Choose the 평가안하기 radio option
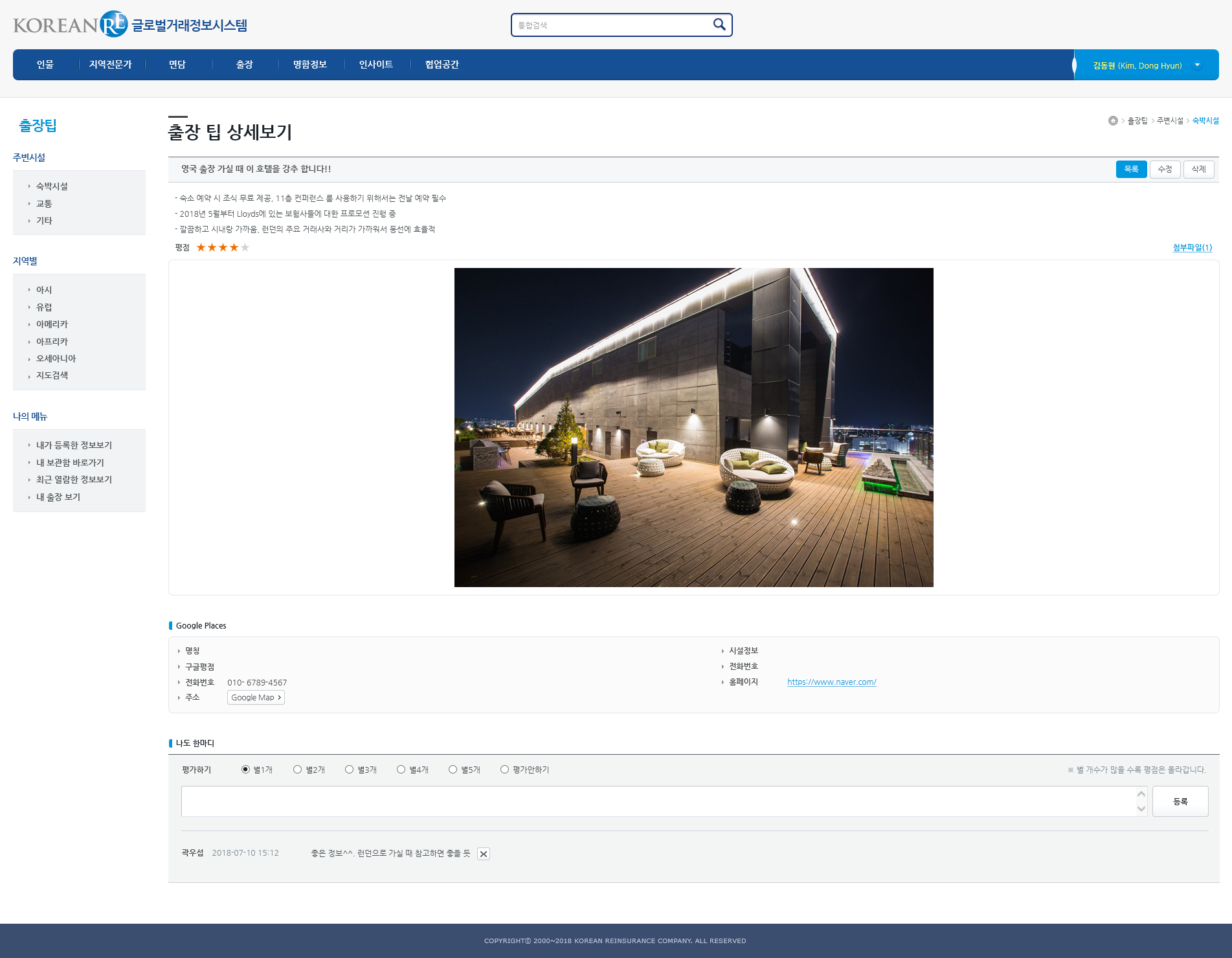 pyautogui.click(x=504, y=770)
